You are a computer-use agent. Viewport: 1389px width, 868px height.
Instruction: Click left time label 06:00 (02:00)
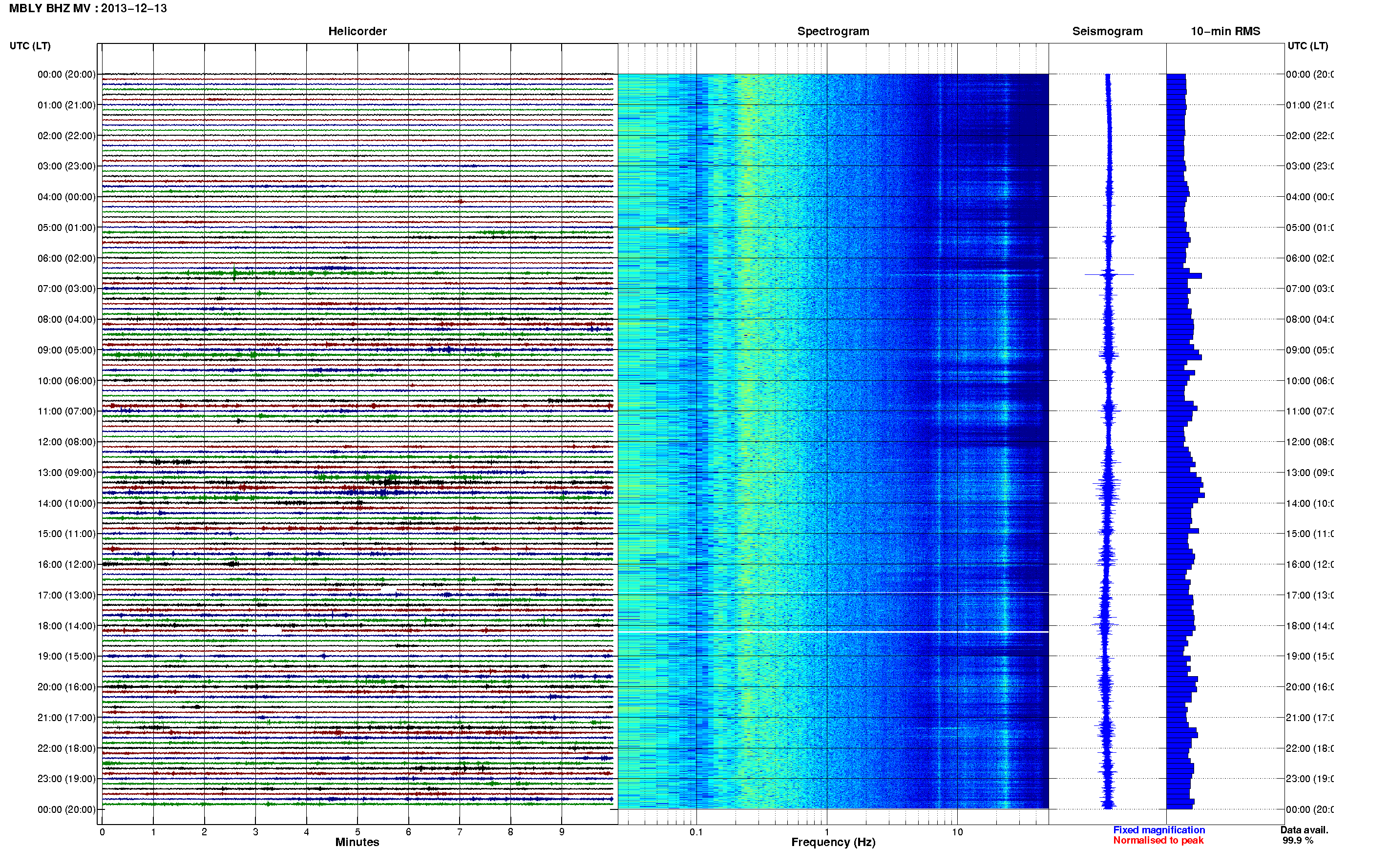coord(66,258)
